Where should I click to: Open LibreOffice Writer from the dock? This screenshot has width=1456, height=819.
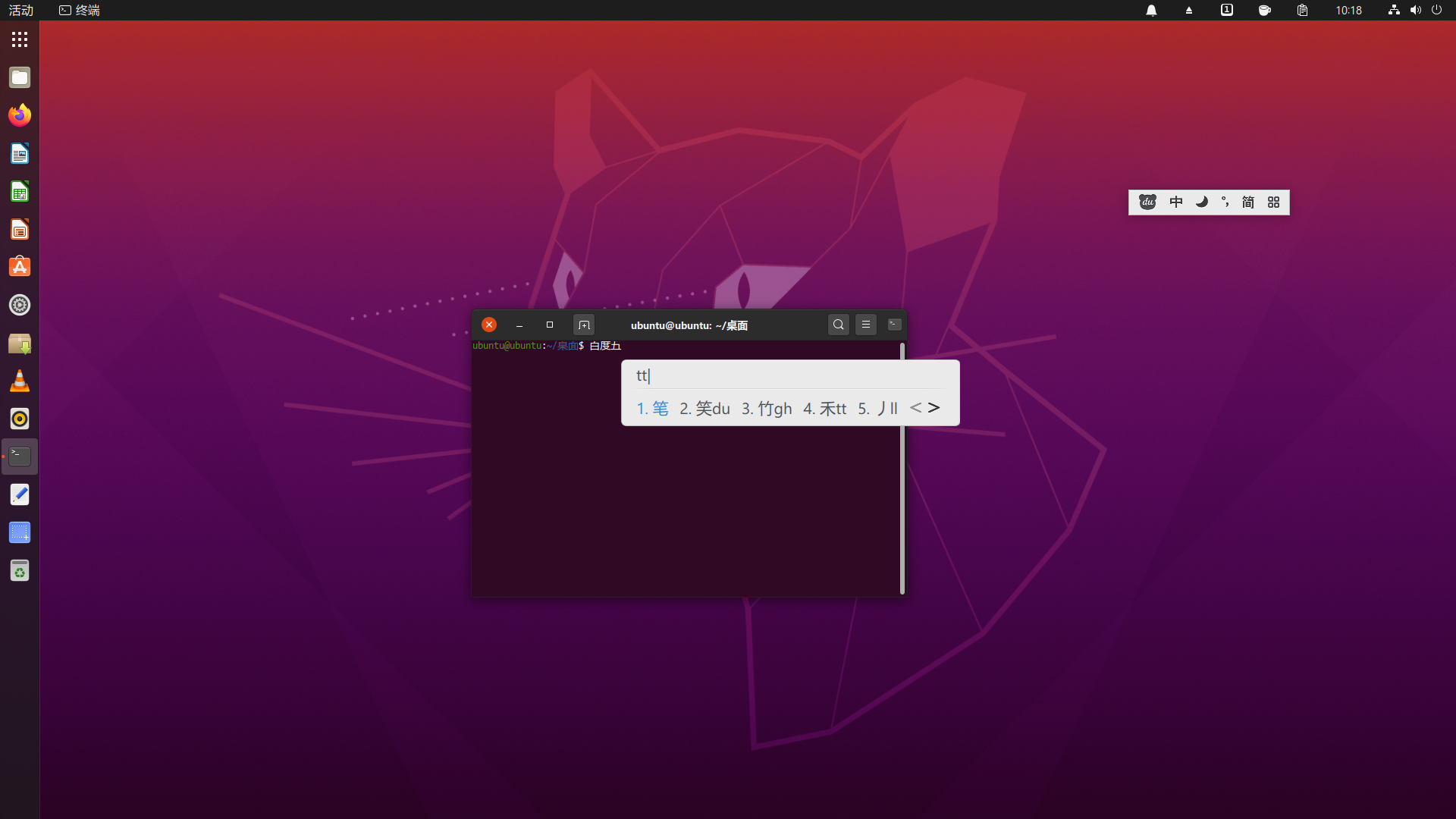(20, 153)
